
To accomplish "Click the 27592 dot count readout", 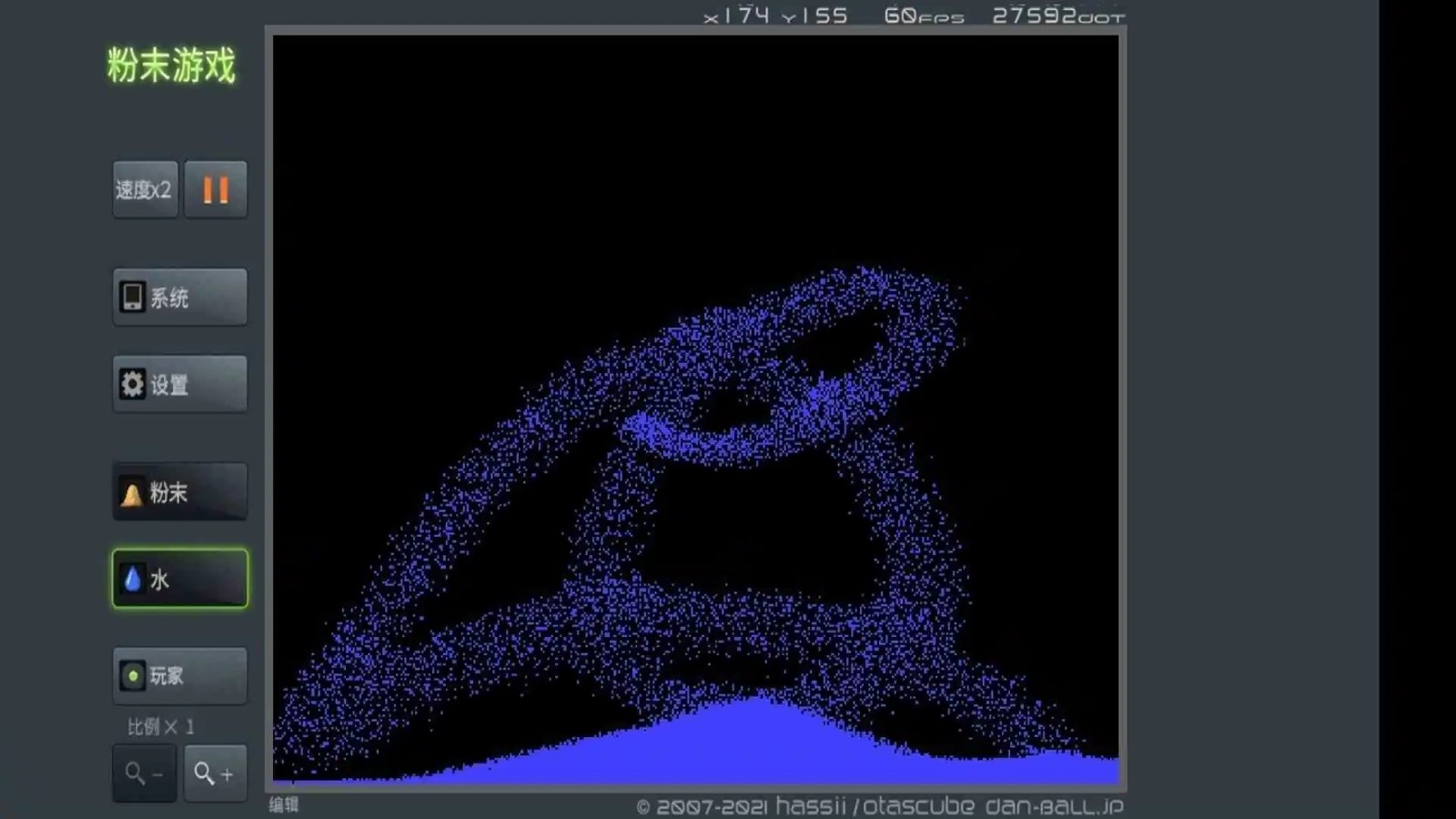I will click(x=1057, y=15).
